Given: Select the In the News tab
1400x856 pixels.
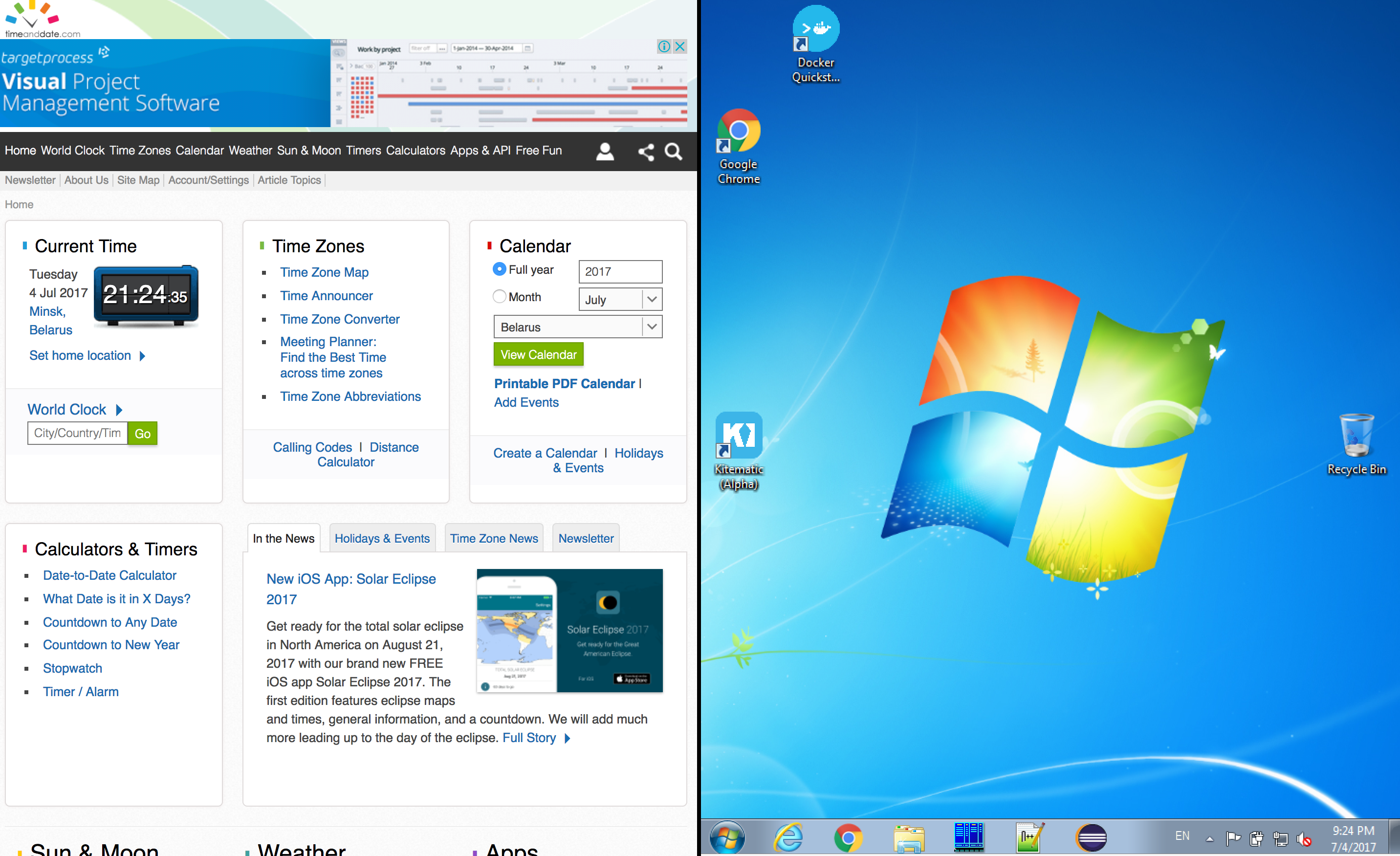Looking at the screenshot, I should [x=284, y=538].
